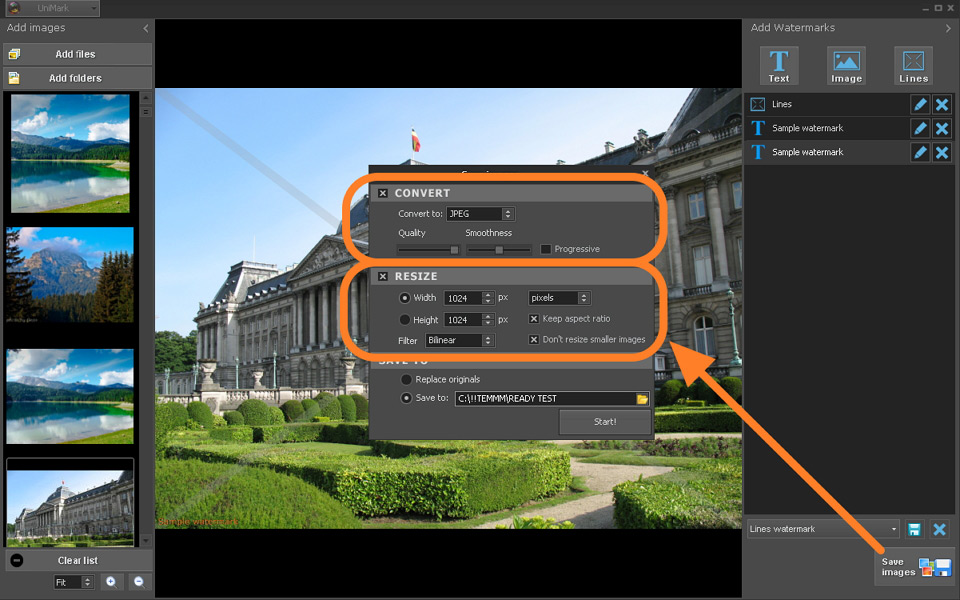Toggle Keep aspect ratio checkbox
The height and width of the screenshot is (600, 960).
click(534, 319)
